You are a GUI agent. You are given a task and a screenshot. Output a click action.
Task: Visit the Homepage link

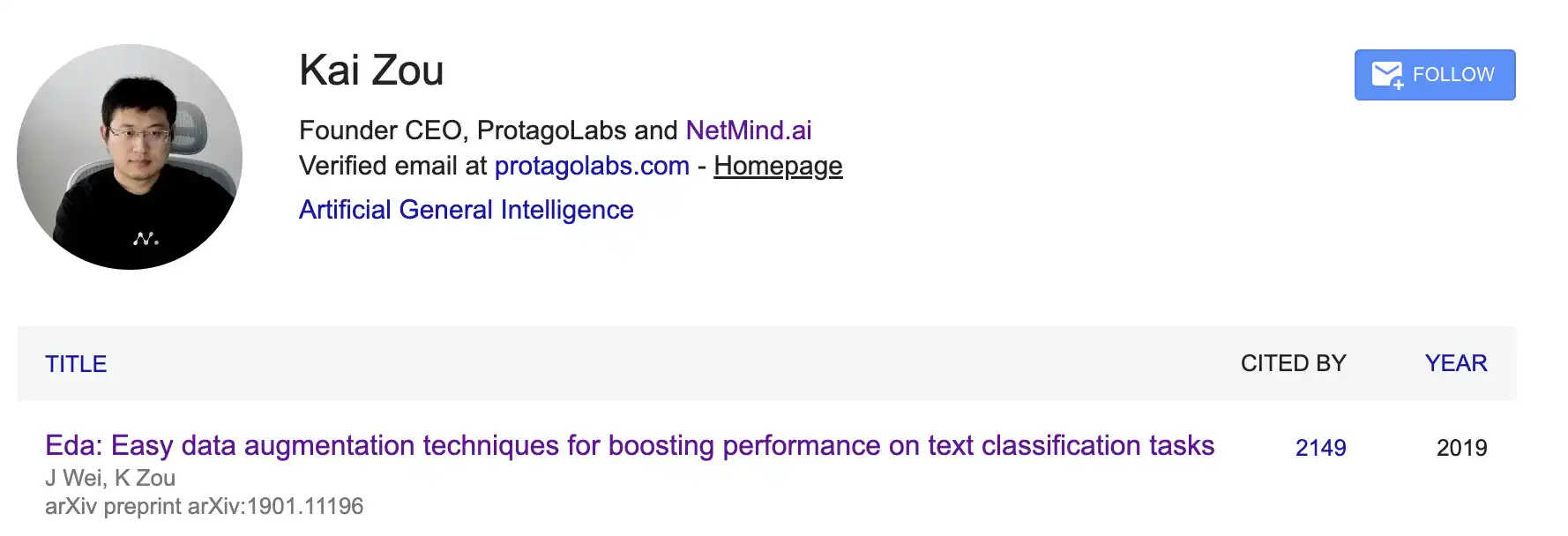click(x=778, y=166)
